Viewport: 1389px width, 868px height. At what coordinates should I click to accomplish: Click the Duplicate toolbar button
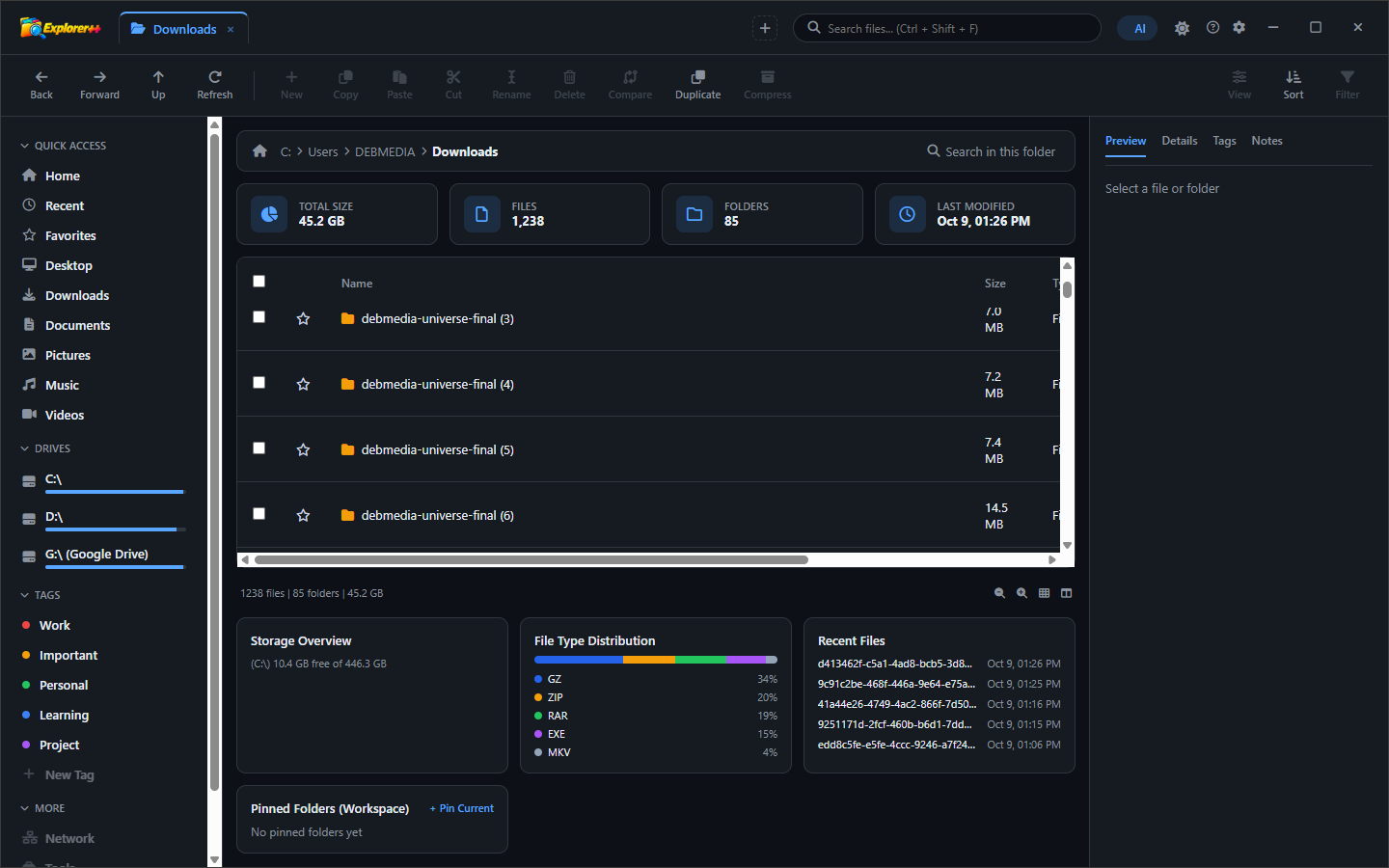(x=698, y=85)
